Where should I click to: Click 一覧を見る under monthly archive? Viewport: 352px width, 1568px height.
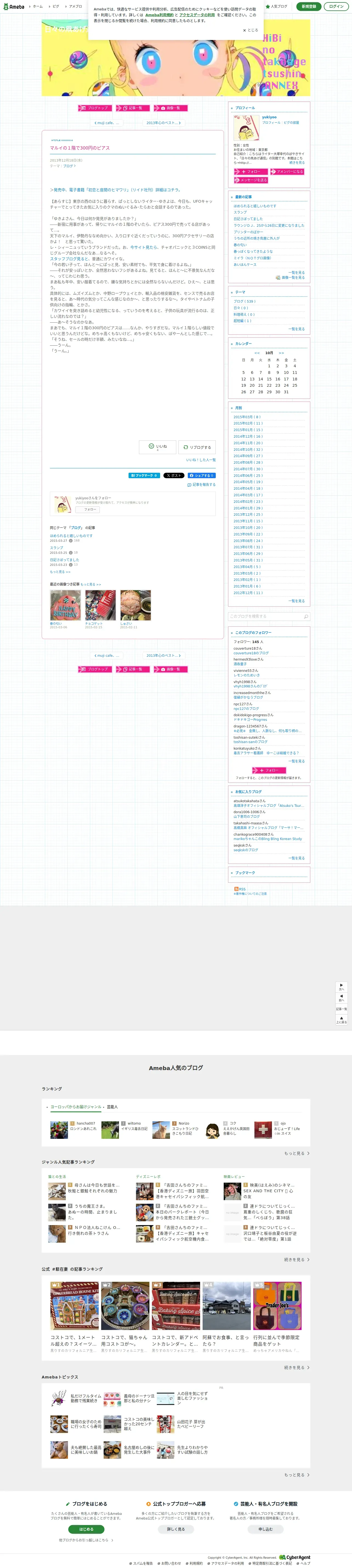pyautogui.click(x=297, y=601)
